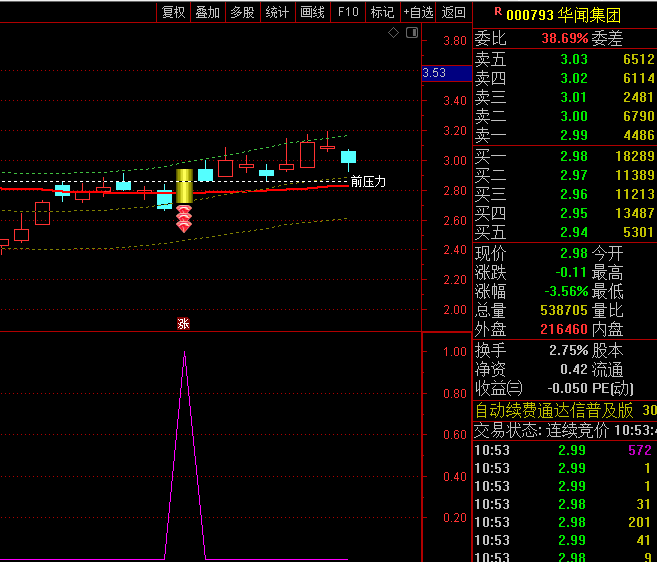Click the diamond icon above the chart

coord(394,33)
